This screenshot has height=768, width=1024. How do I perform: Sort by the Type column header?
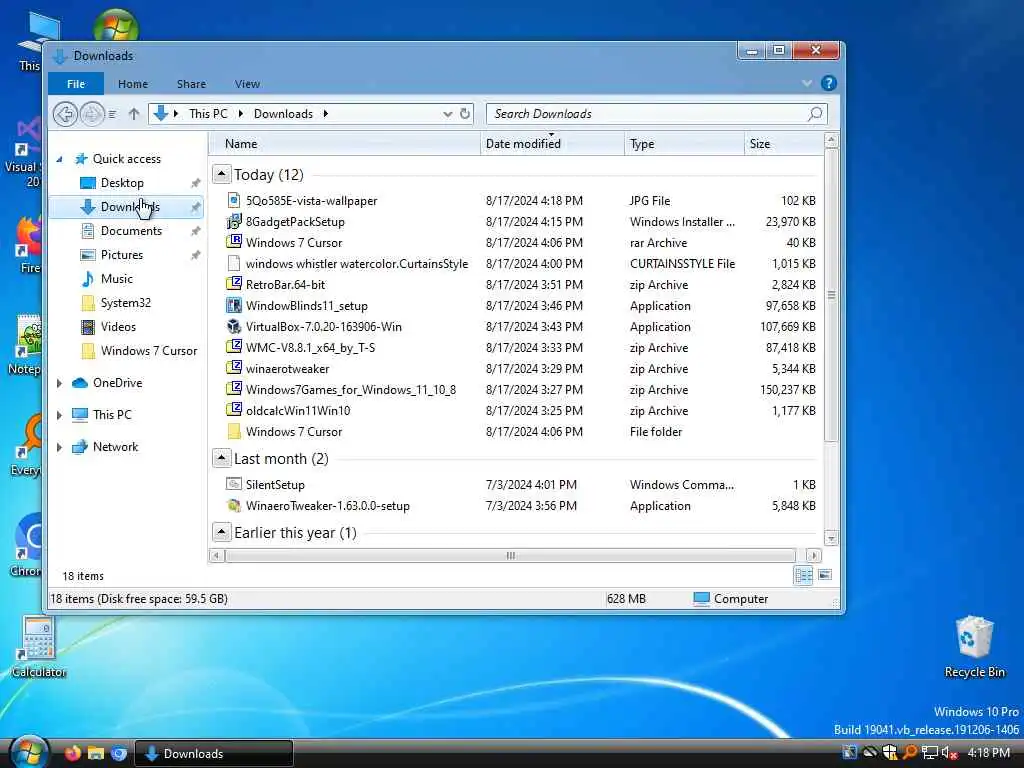click(684, 144)
